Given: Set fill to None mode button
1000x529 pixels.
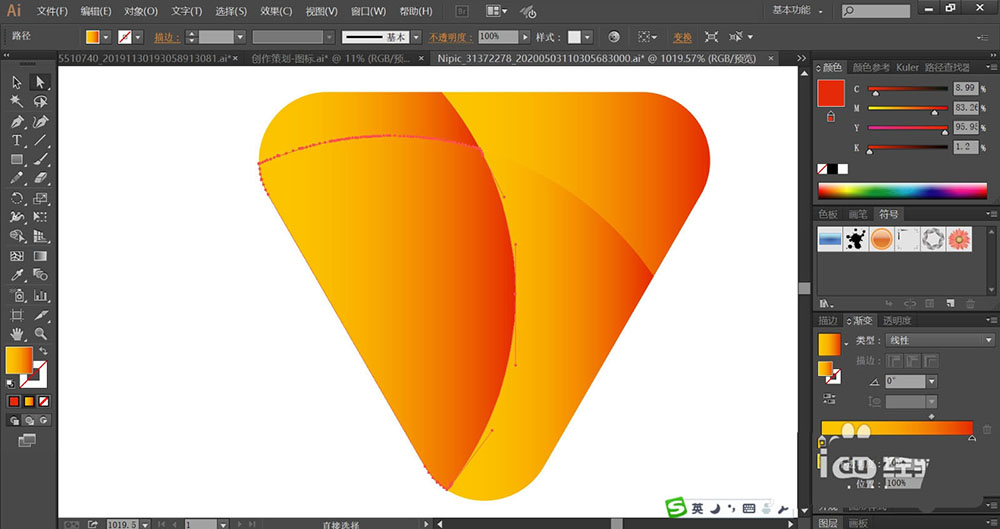Looking at the screenshot, I should [x=43, y=401].
